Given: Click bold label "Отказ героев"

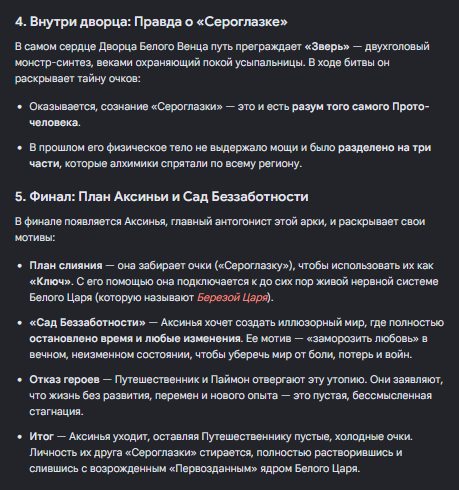Looking at the screenshot, I should click(64, 380).
